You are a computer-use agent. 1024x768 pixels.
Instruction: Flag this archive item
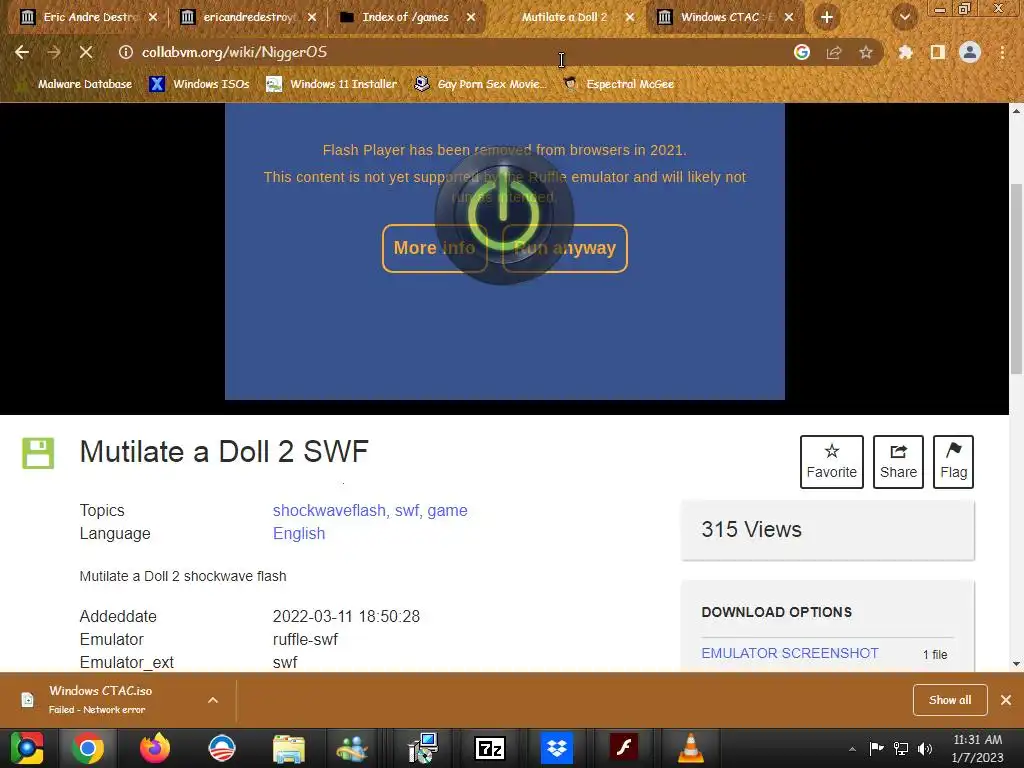(x=953, y=462)
